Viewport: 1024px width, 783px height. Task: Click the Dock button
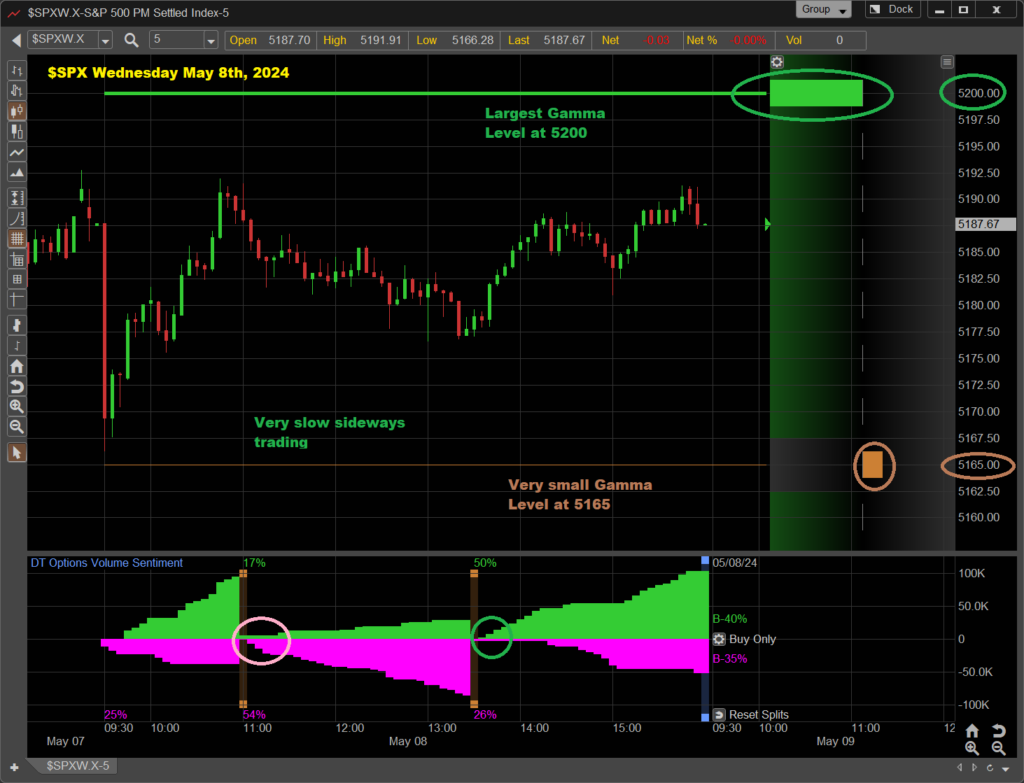coord(891,10)
